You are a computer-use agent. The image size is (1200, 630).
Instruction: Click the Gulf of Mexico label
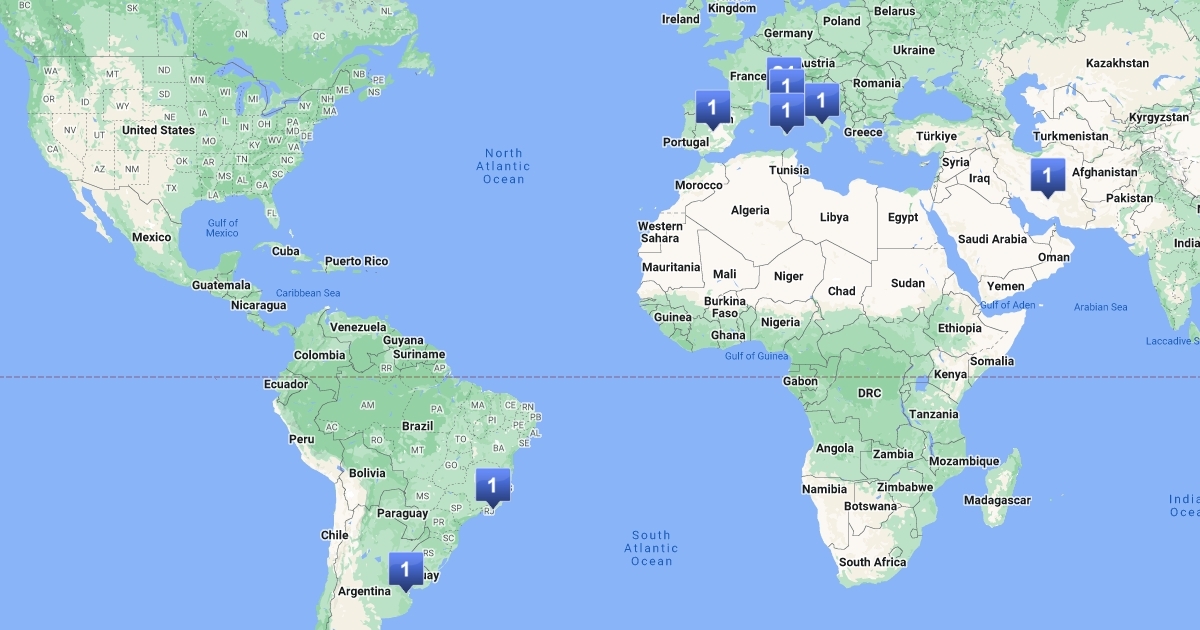point(223,228)
